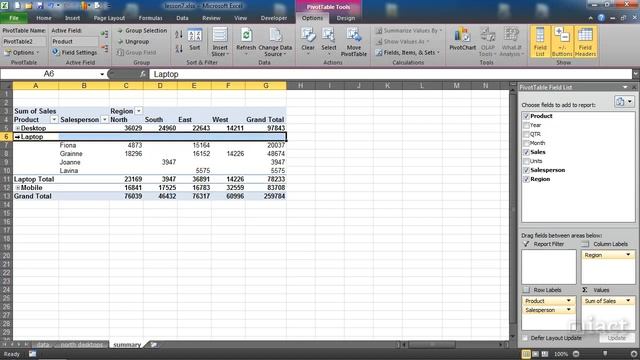Open the Salesperson filter dropdown
The width and height of the screenshot is (640, 360).
[104, 120]
